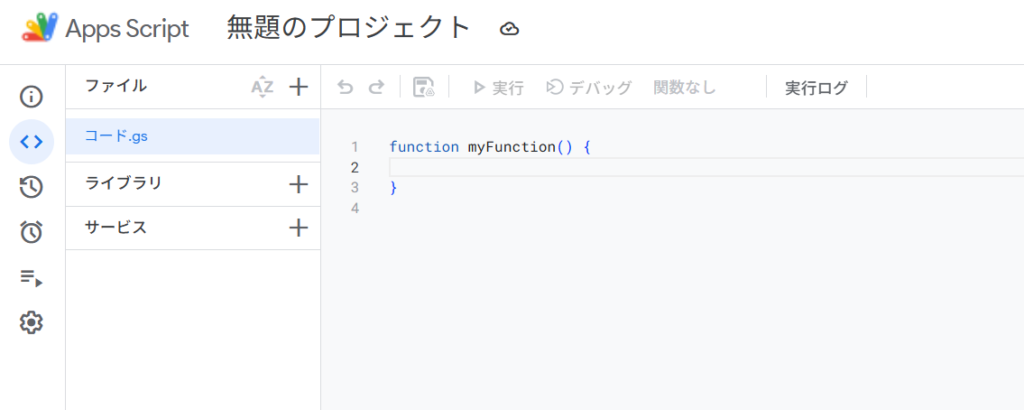This screenshot has width=1024, height=410.
Task: Open the Executions list icon
Action: point(31,277)
